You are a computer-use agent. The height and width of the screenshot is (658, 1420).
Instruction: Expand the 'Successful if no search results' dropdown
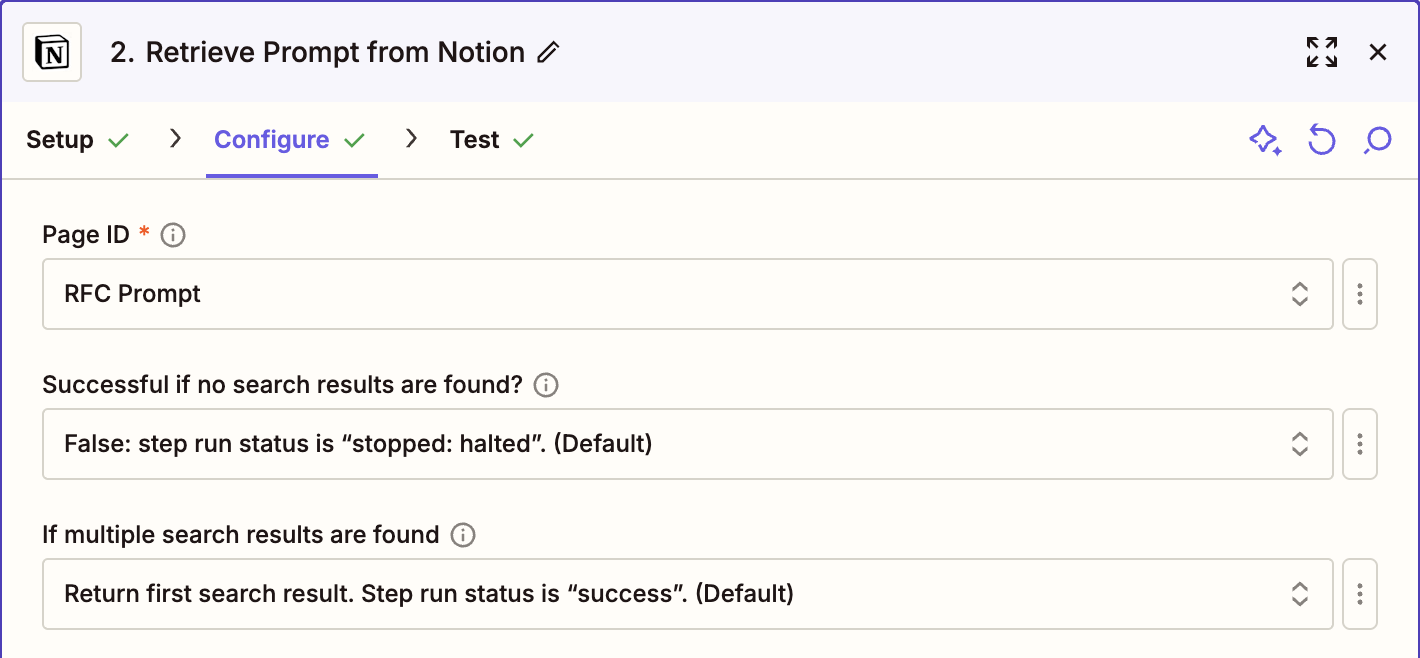pos(687,444)
